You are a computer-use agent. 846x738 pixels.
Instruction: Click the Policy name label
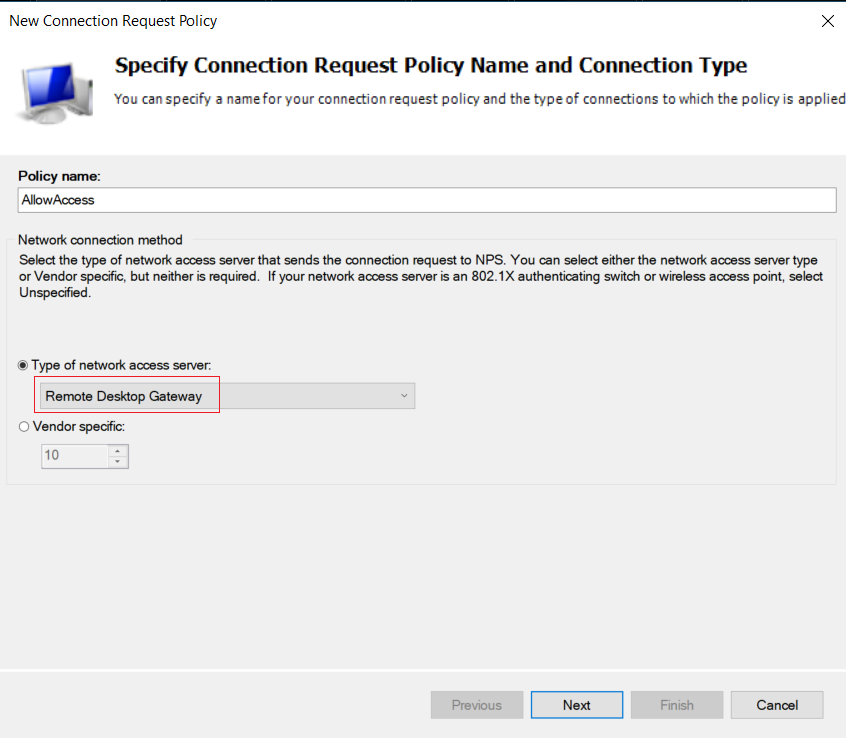(x=59, y=176)
